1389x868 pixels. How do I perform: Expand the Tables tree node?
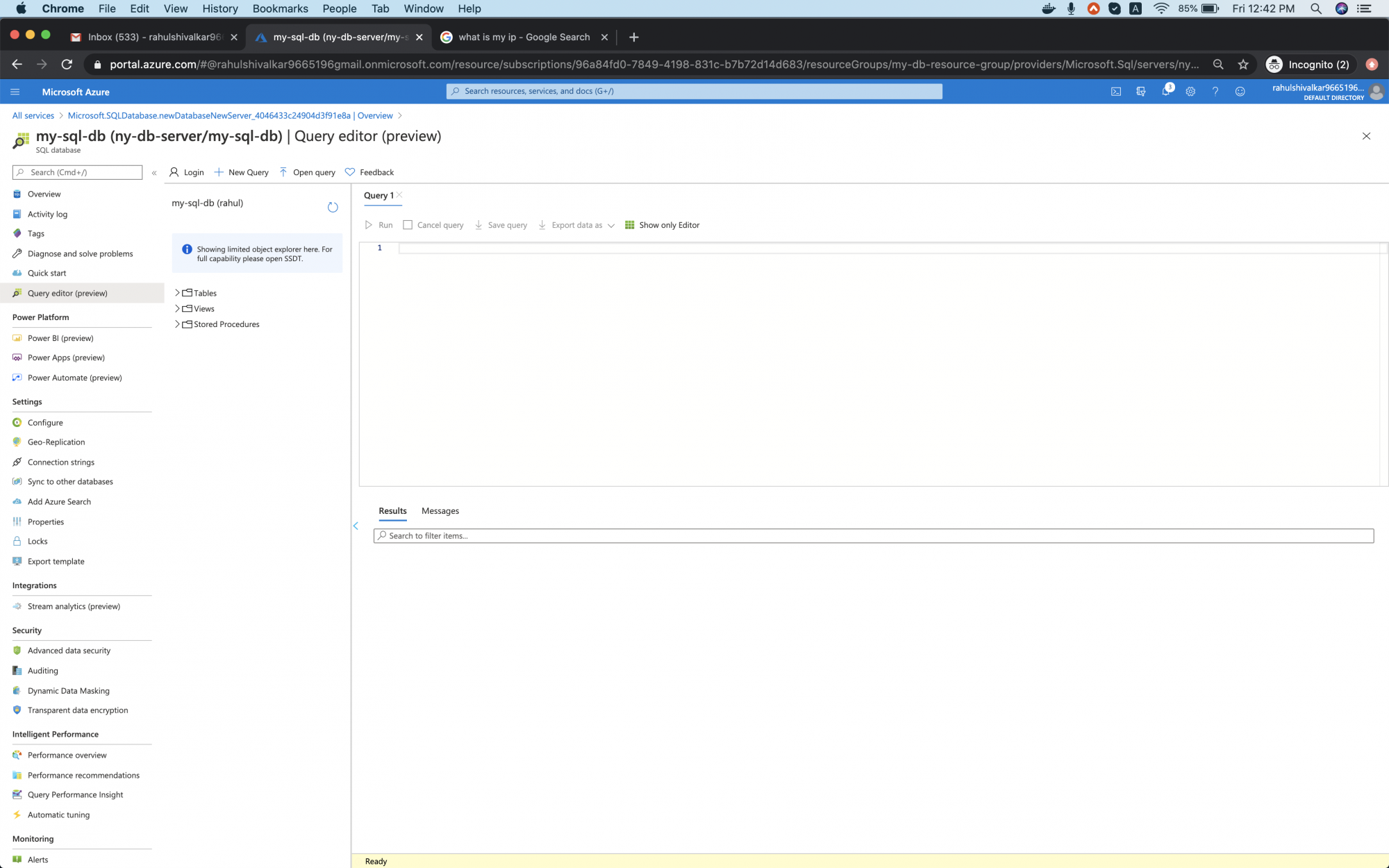178,293
